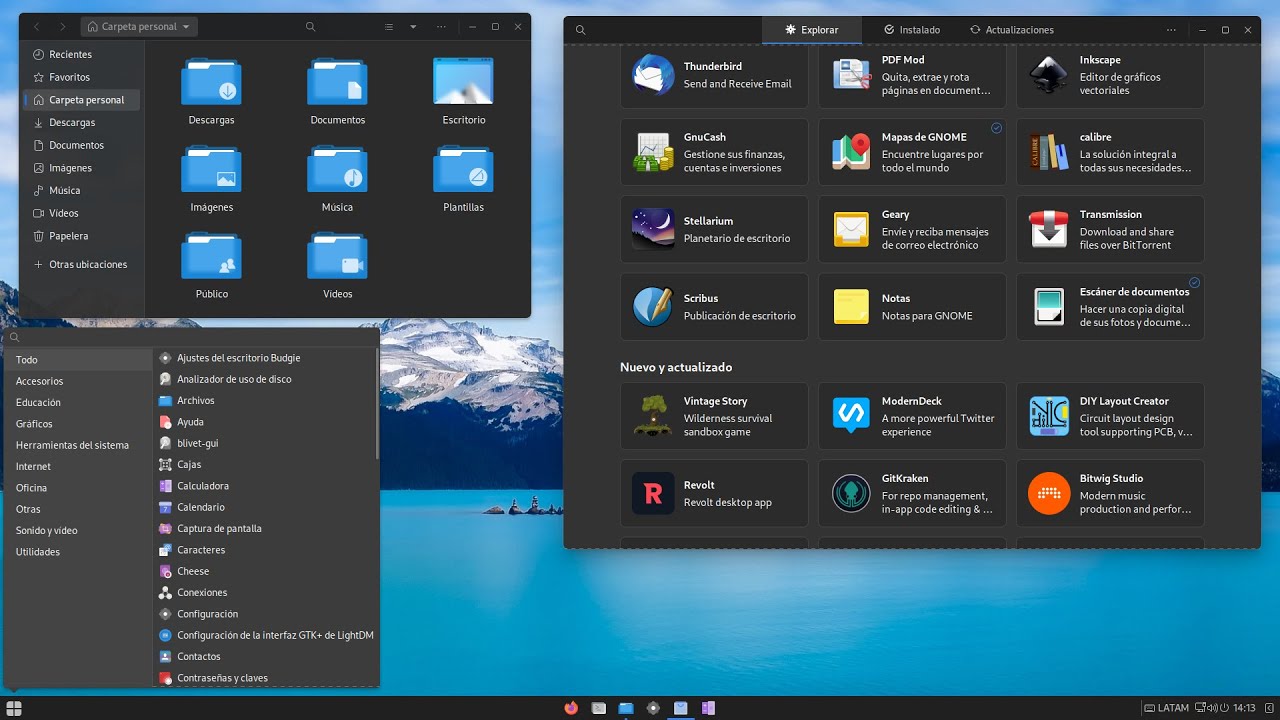Switch to the Instalado tab
This screenshot has height=720, width=1280.
[912, 30]
